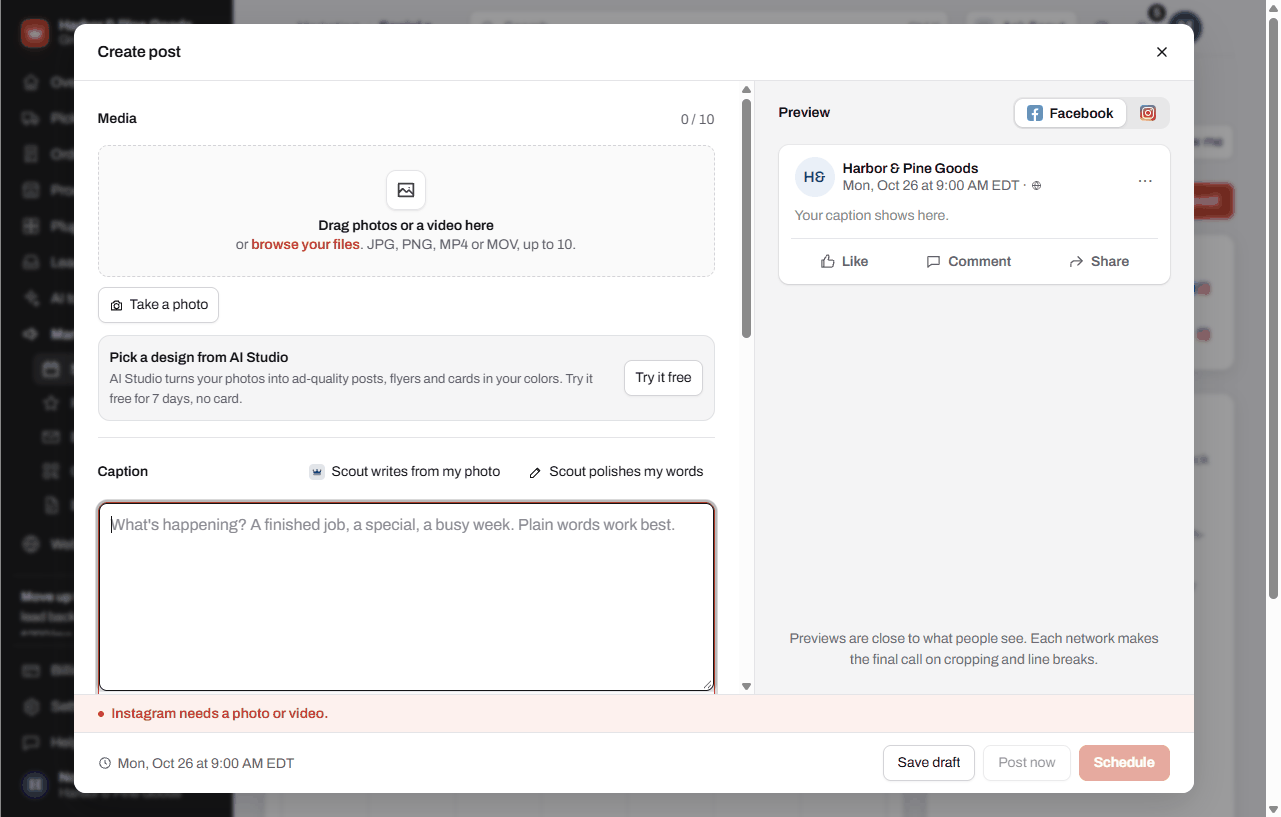Click the image icon in the media drop zone
1281x817 pixels.
tap(406, 190)
